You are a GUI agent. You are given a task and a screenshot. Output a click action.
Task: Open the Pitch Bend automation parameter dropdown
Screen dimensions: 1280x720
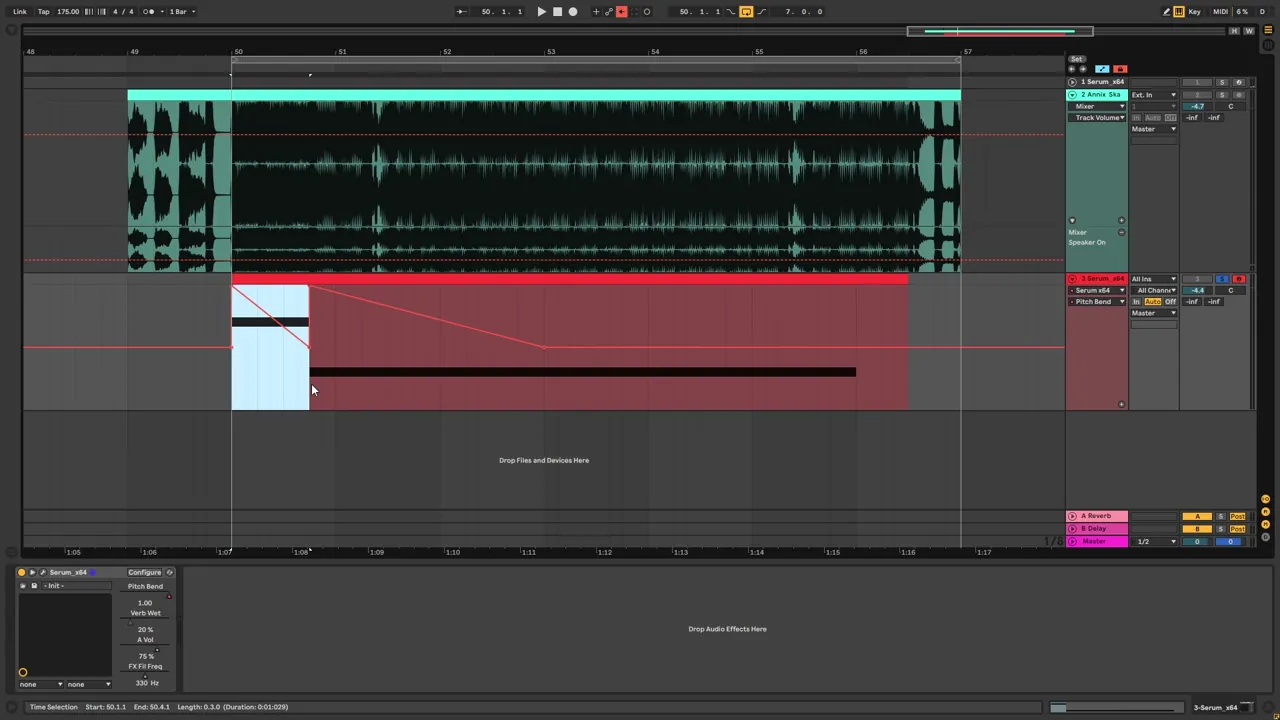pyautogui.click(x=1098, y=302)
